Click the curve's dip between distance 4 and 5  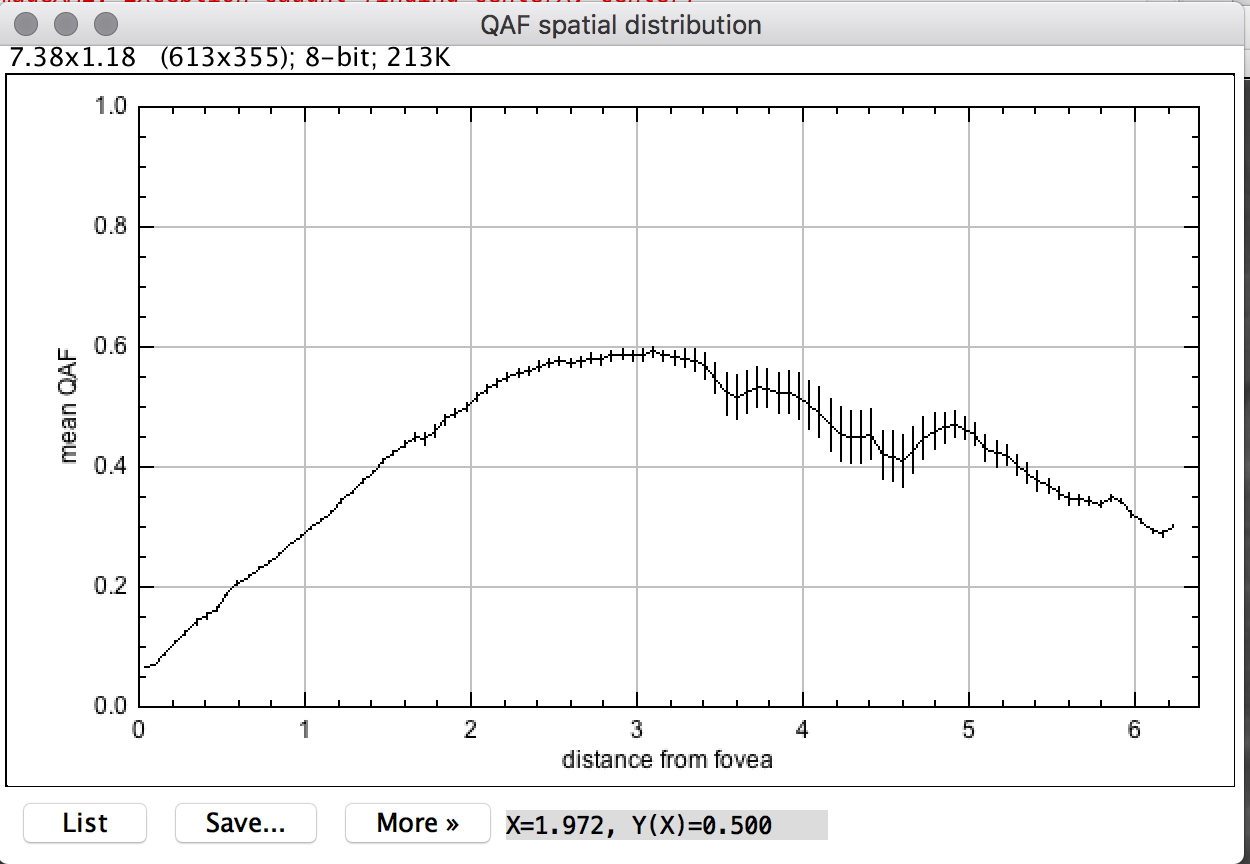[x=902, y=461]
